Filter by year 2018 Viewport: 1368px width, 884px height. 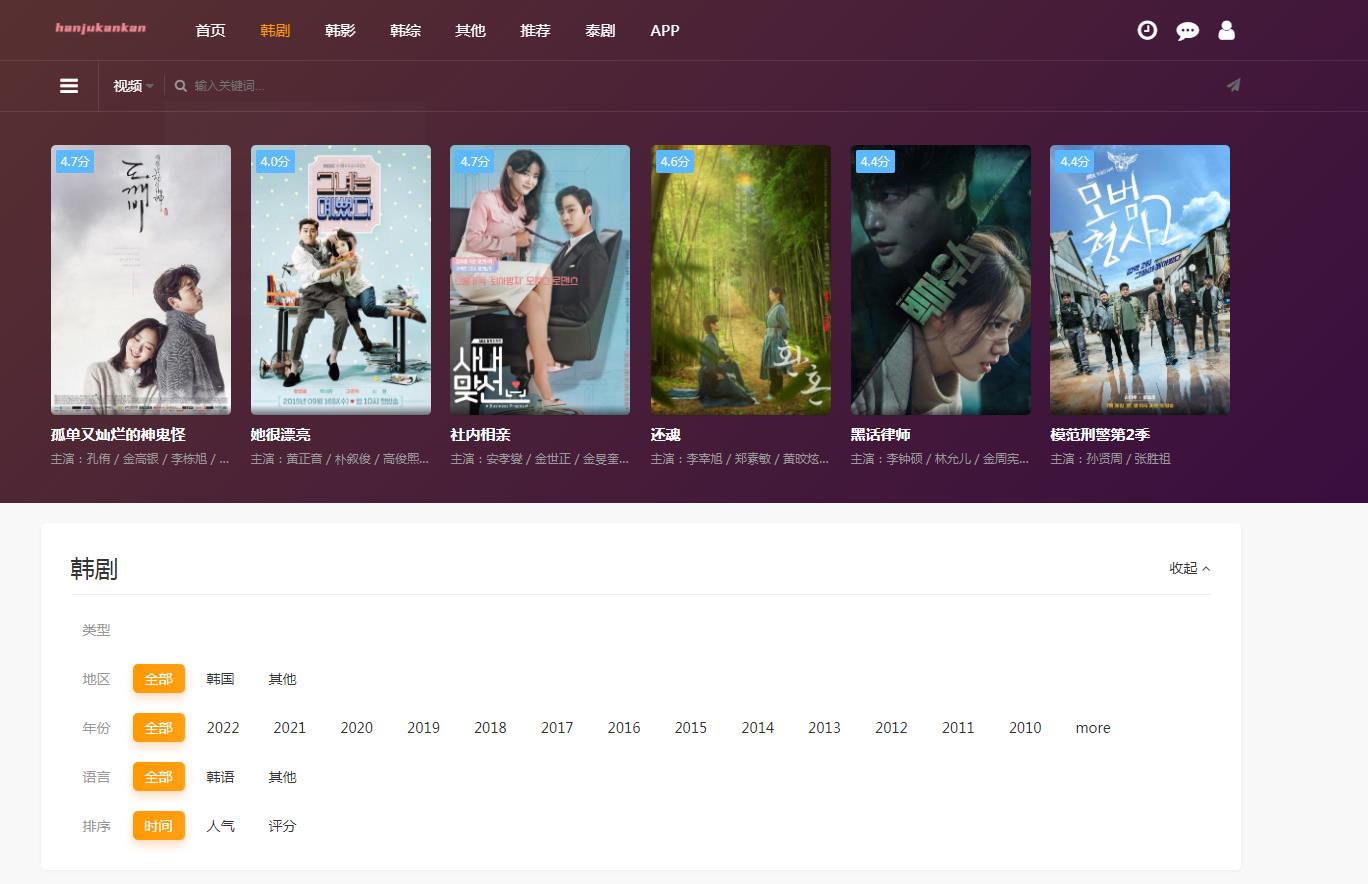(x=490, y=728)
